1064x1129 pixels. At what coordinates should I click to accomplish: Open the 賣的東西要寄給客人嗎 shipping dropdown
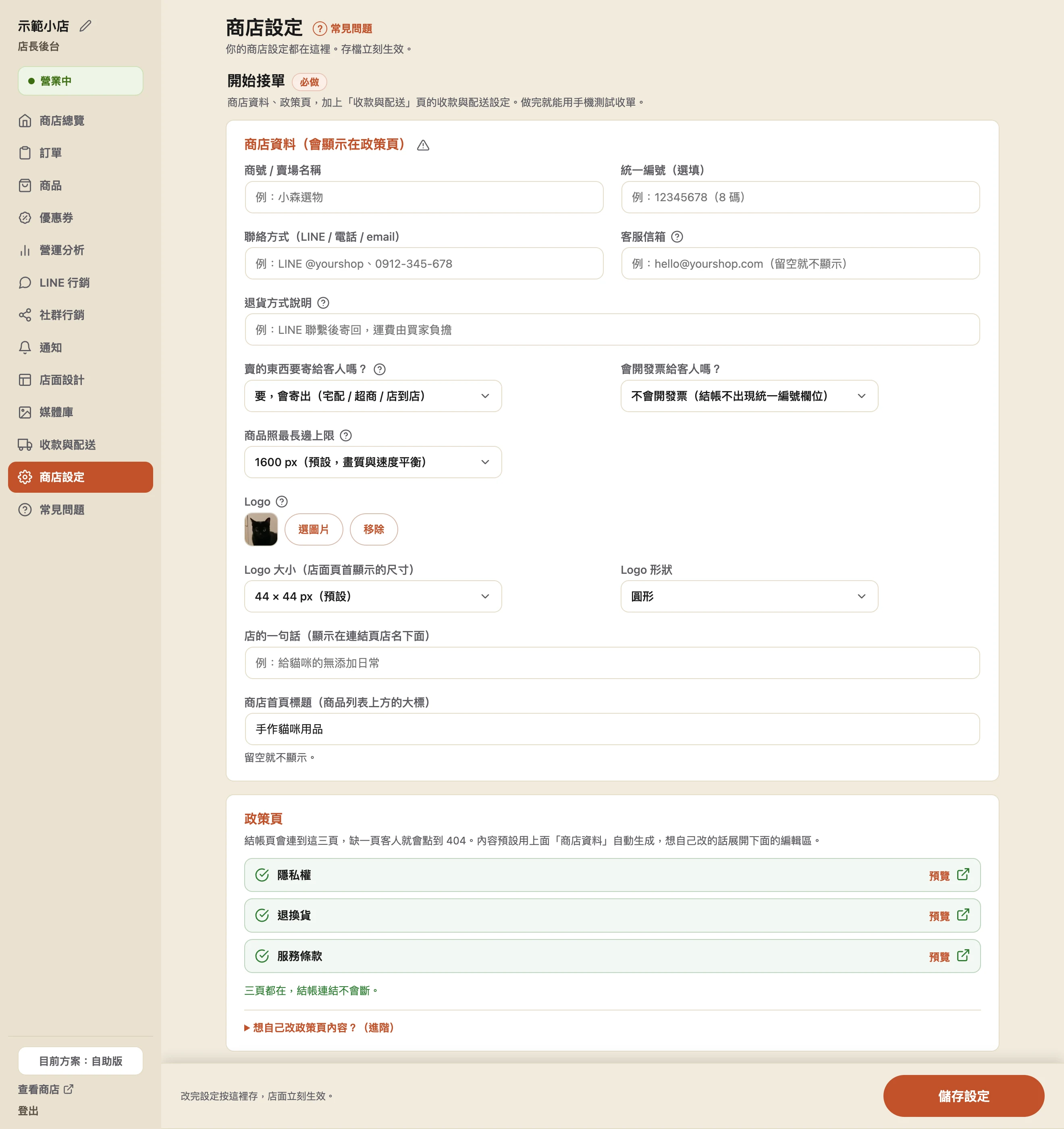coord(373,396)
